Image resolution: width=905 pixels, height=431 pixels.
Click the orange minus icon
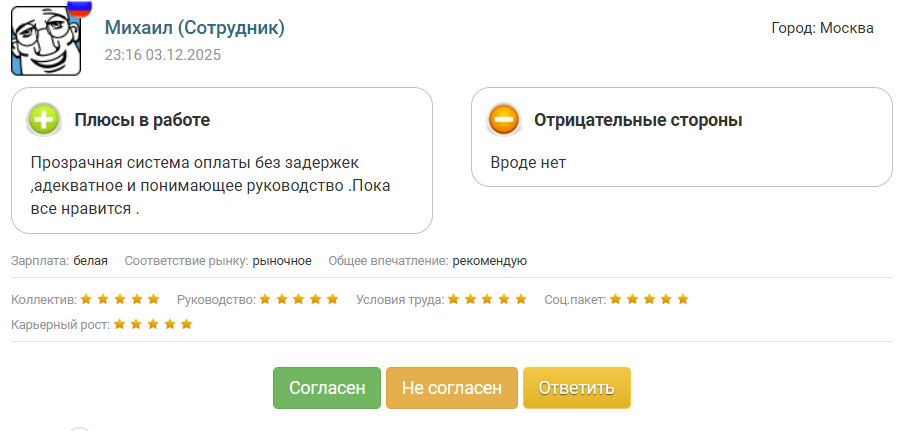[x=504, y=120]
